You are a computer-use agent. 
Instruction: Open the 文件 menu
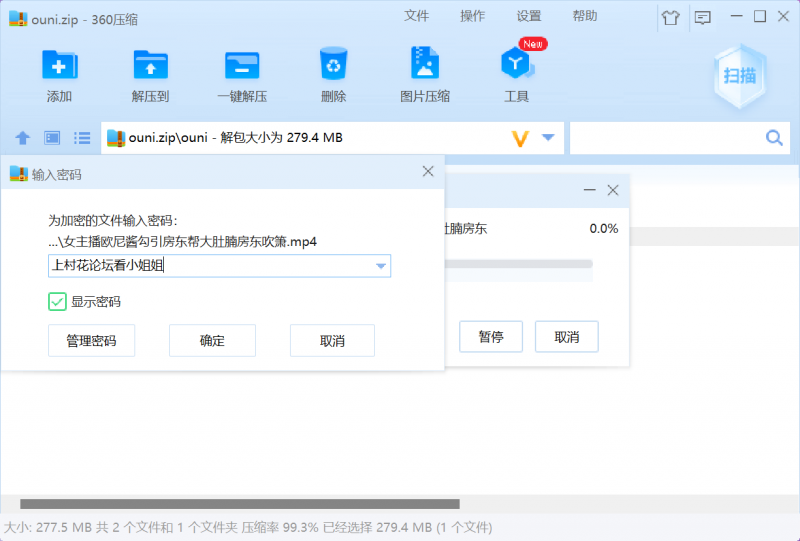(416, 16)
